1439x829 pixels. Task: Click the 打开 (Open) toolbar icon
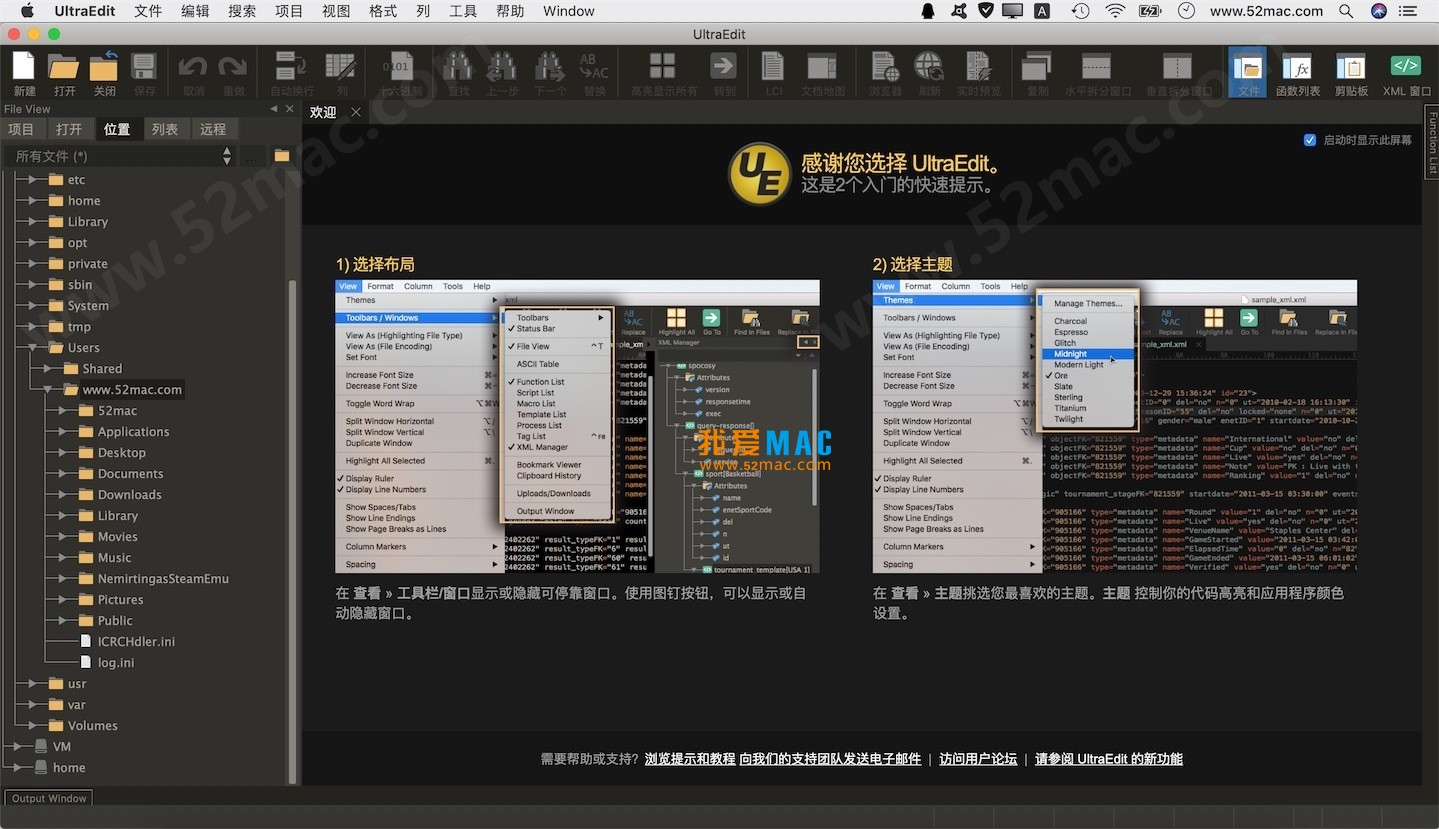pyautogui.click(x=64, y=67)
